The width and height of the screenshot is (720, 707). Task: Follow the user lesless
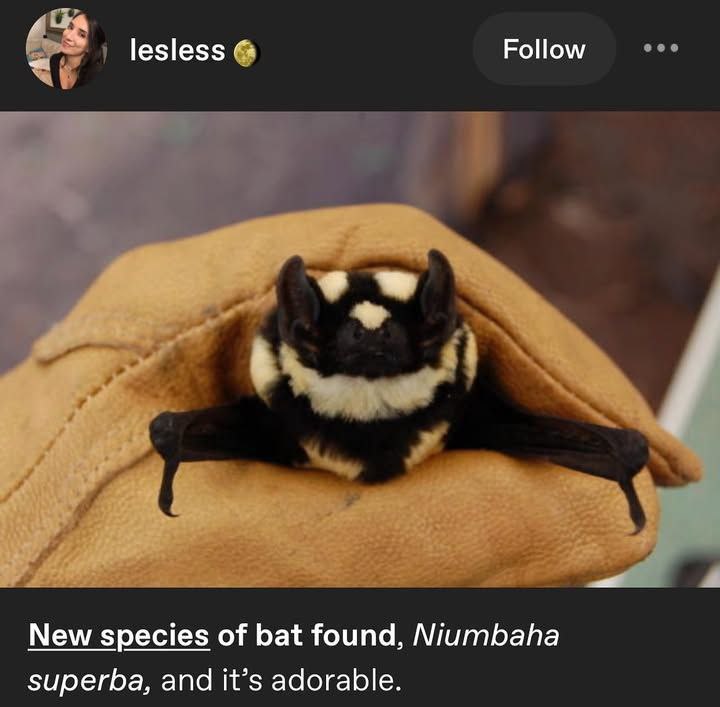tap(544, 49)
